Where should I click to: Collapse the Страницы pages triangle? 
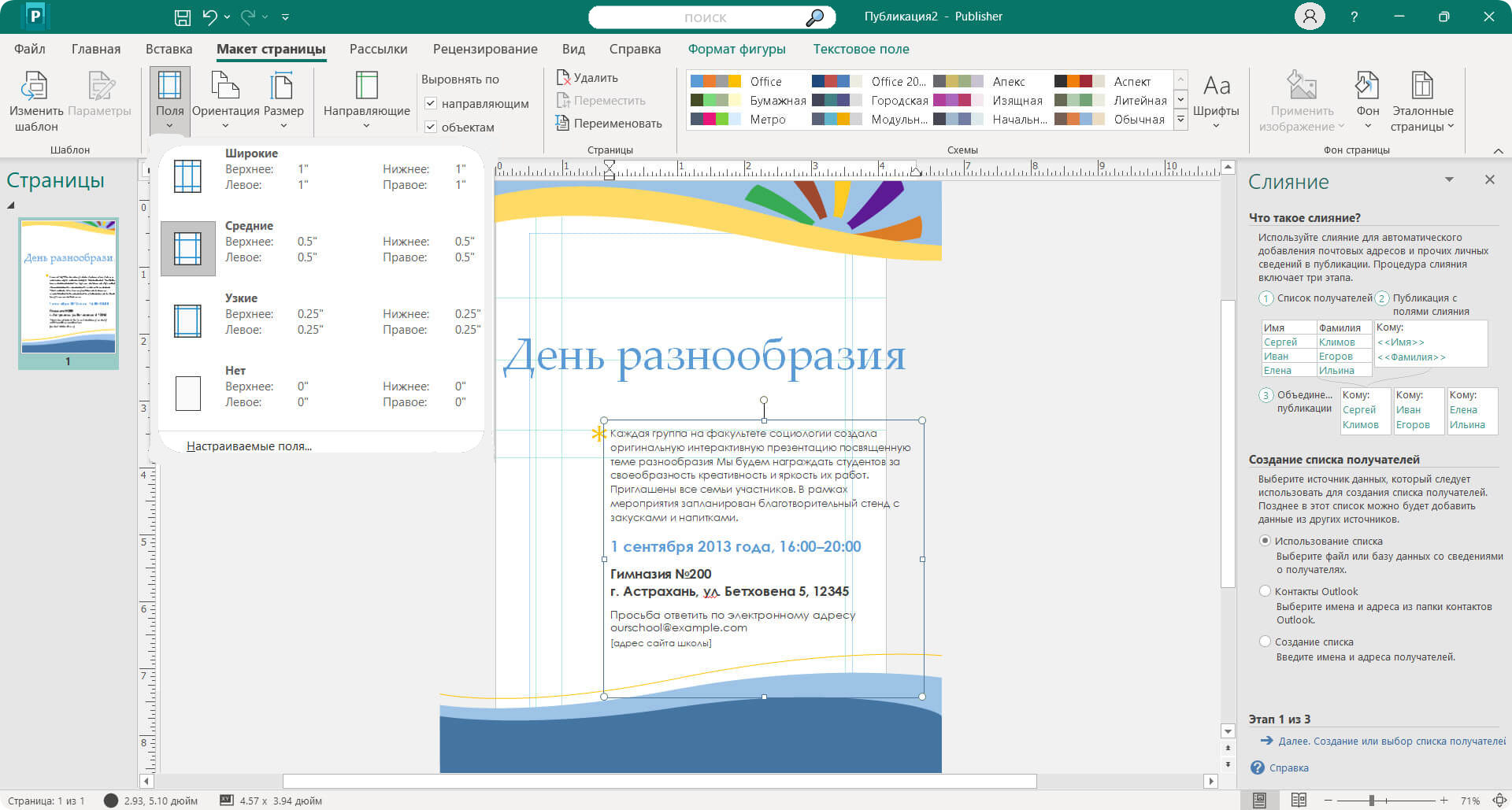tap(11, 205)
